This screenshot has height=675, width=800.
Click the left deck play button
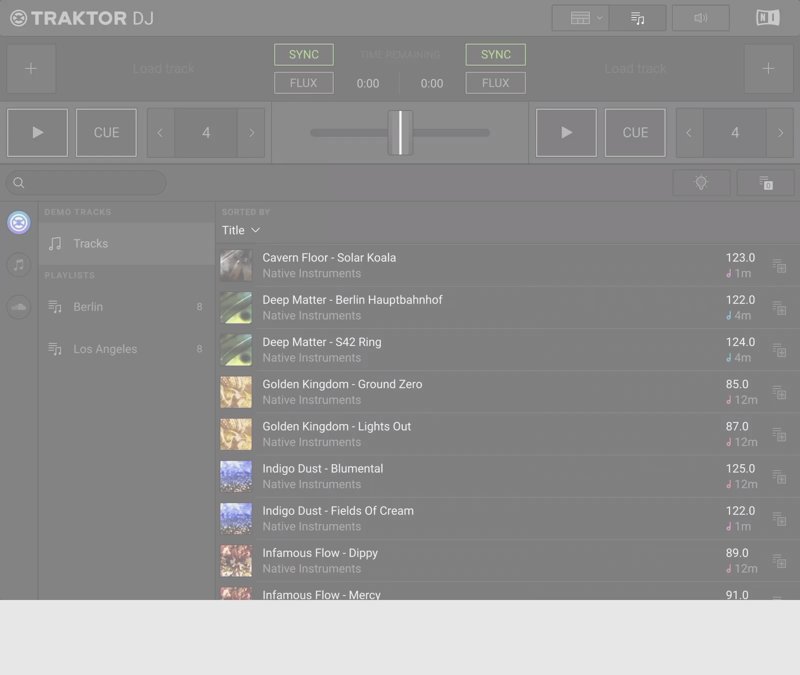(37, 133)
